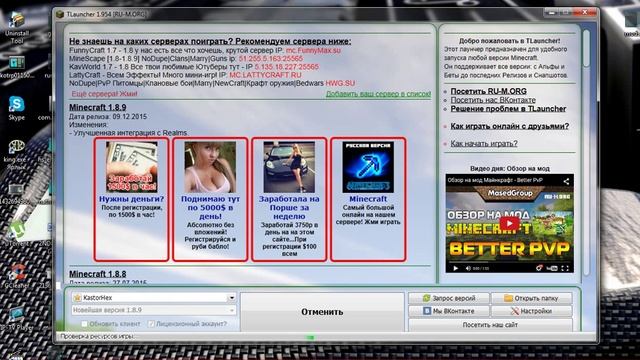Image resolution: width=640 pixels, height=360 pixels.
Task: Click the 'Проверка ресурсов игры' status text
Action: coord(97,337)
